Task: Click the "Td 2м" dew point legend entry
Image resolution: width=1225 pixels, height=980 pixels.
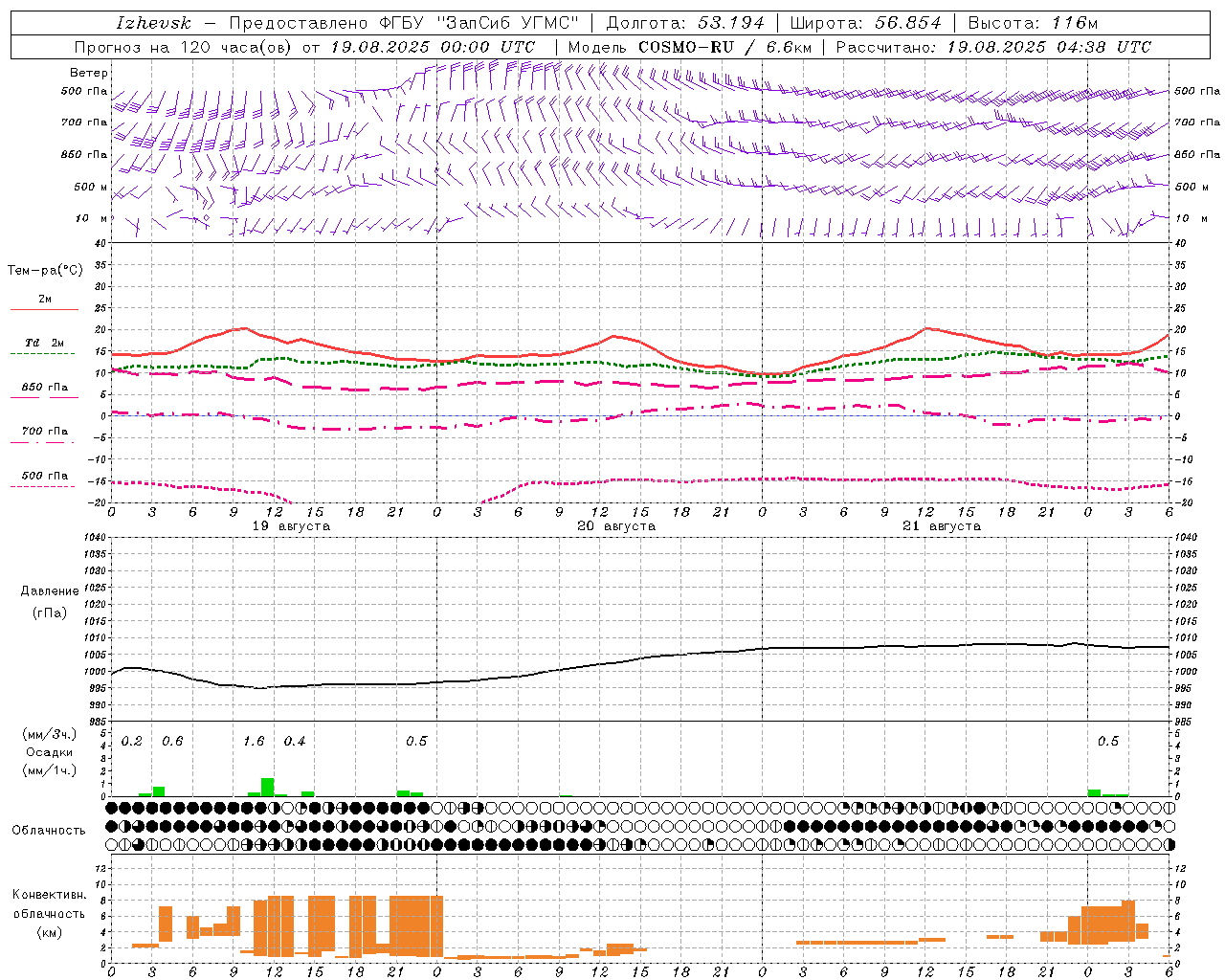Action: tap(44, 342)
